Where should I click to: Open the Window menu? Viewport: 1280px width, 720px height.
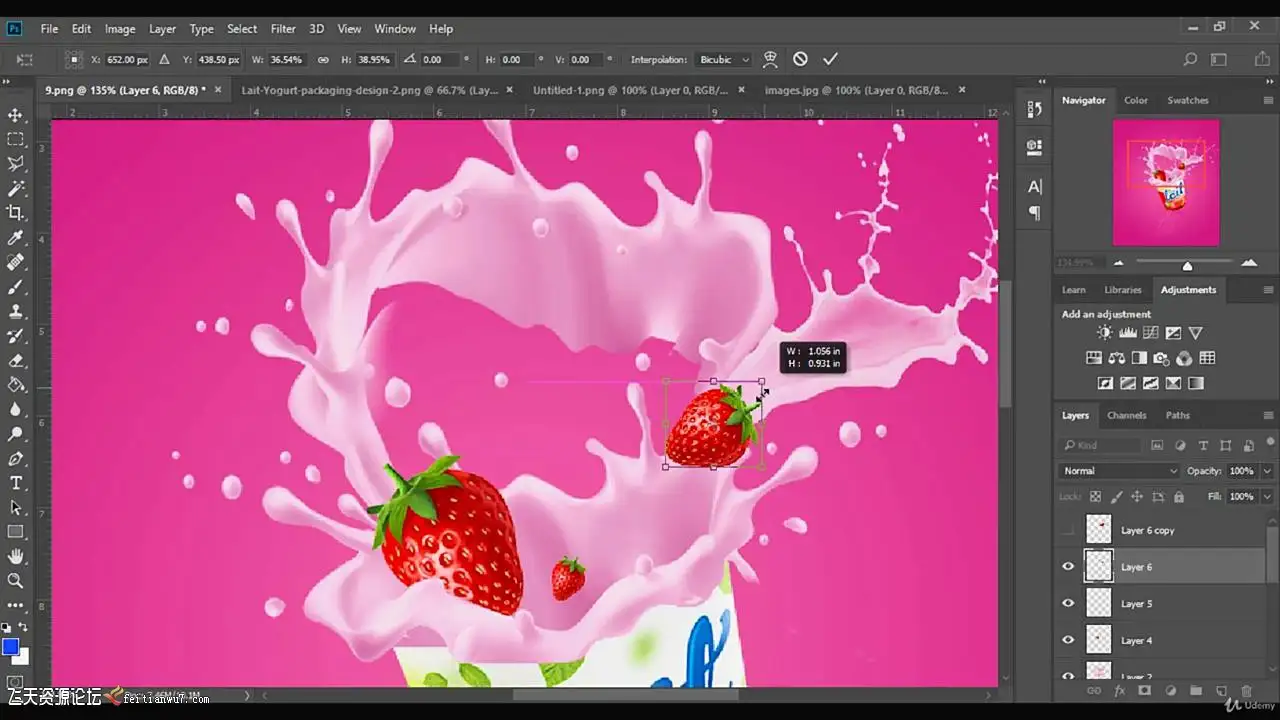point(395,29)
